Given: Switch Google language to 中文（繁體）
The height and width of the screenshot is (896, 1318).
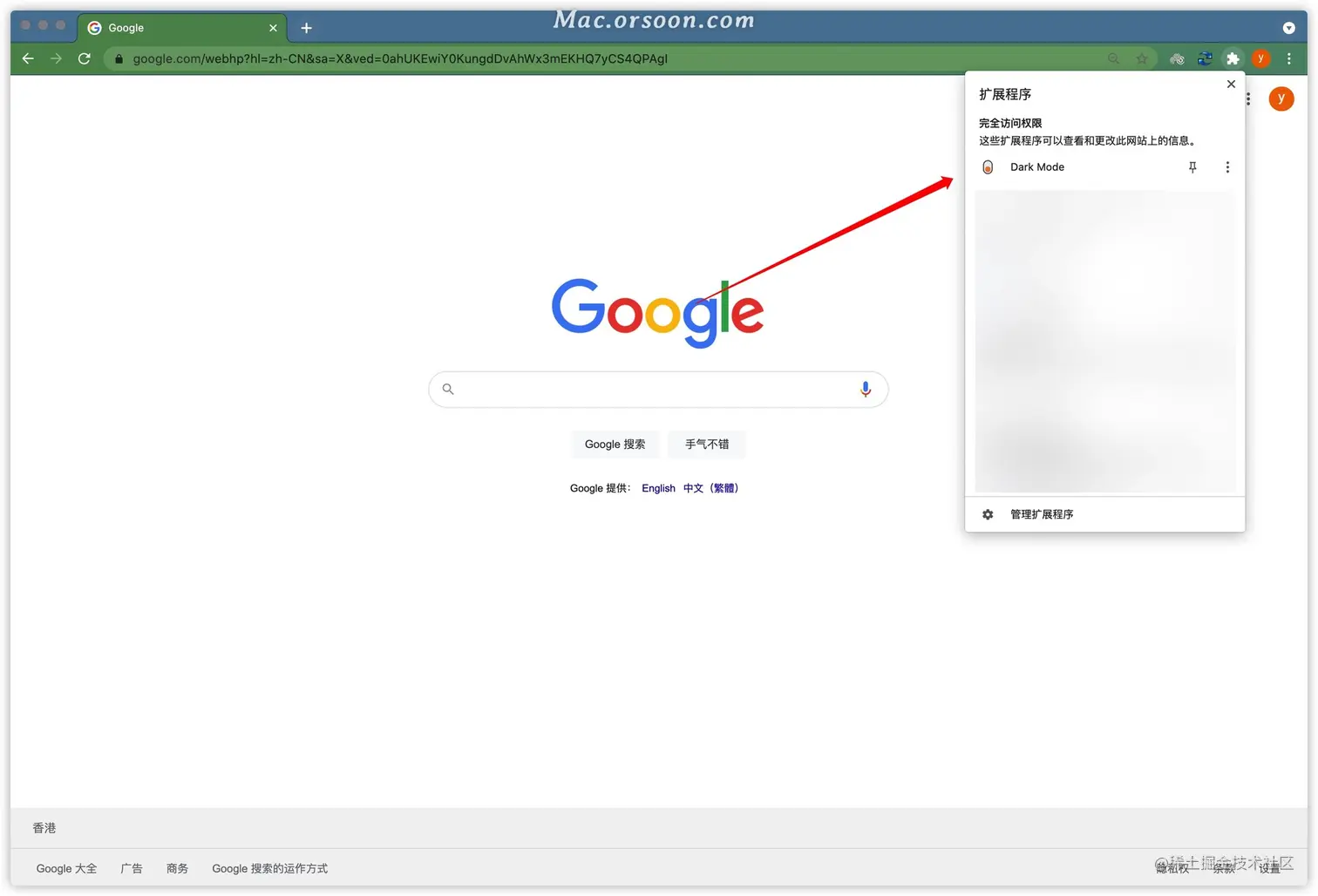Looking at the screenshot, I should click(x=711, y=488).
